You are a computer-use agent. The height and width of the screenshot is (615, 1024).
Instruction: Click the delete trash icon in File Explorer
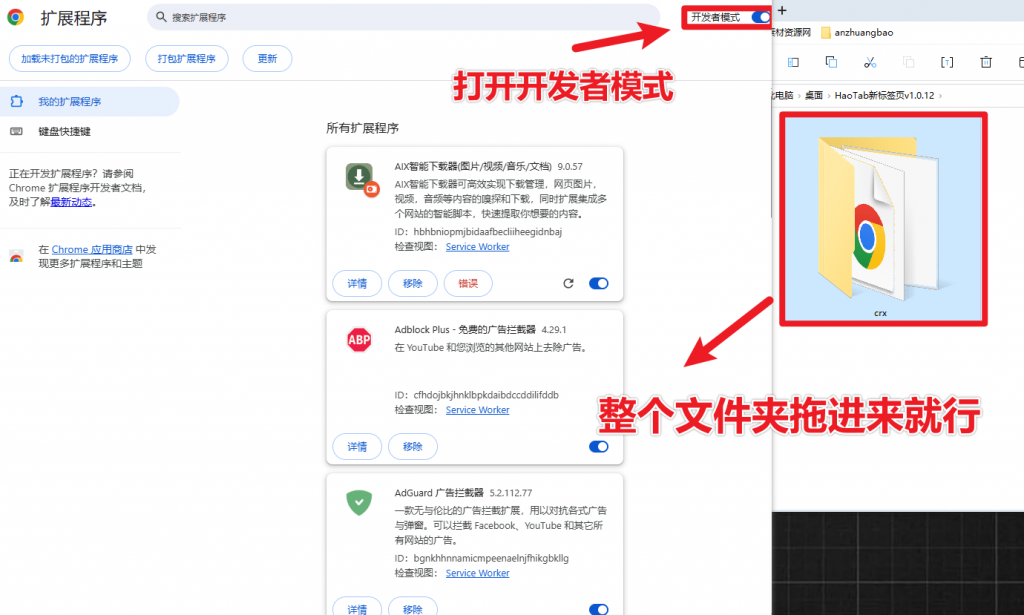tap(986, 62)
